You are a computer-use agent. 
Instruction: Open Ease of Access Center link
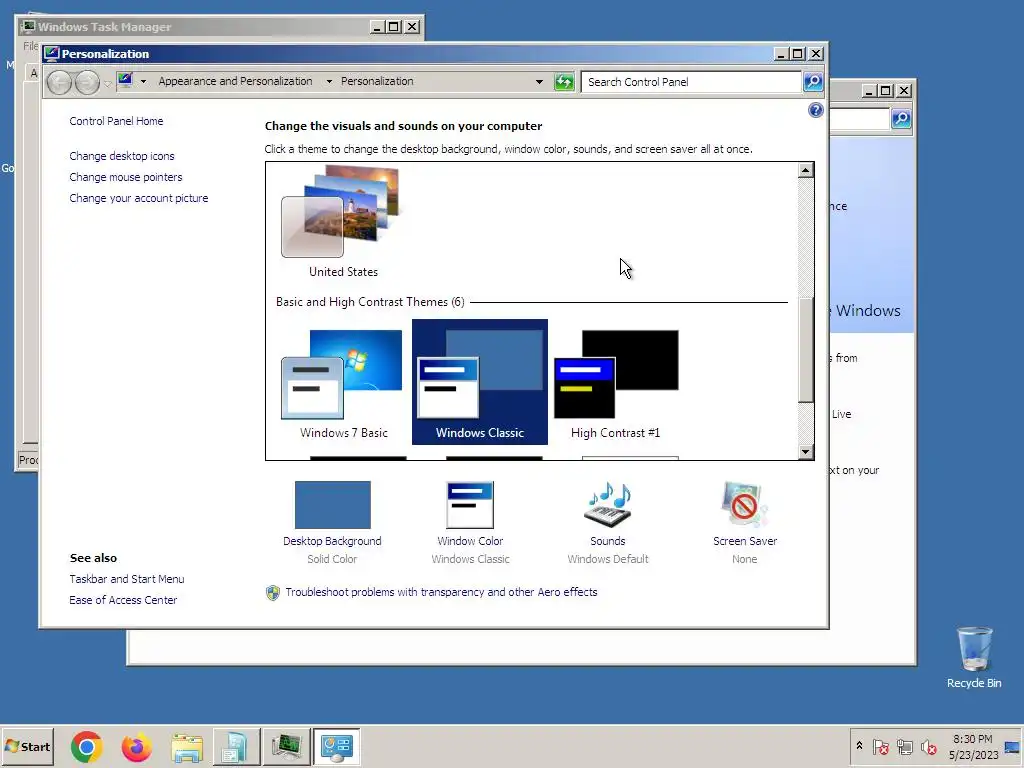(x=123, y=600)
